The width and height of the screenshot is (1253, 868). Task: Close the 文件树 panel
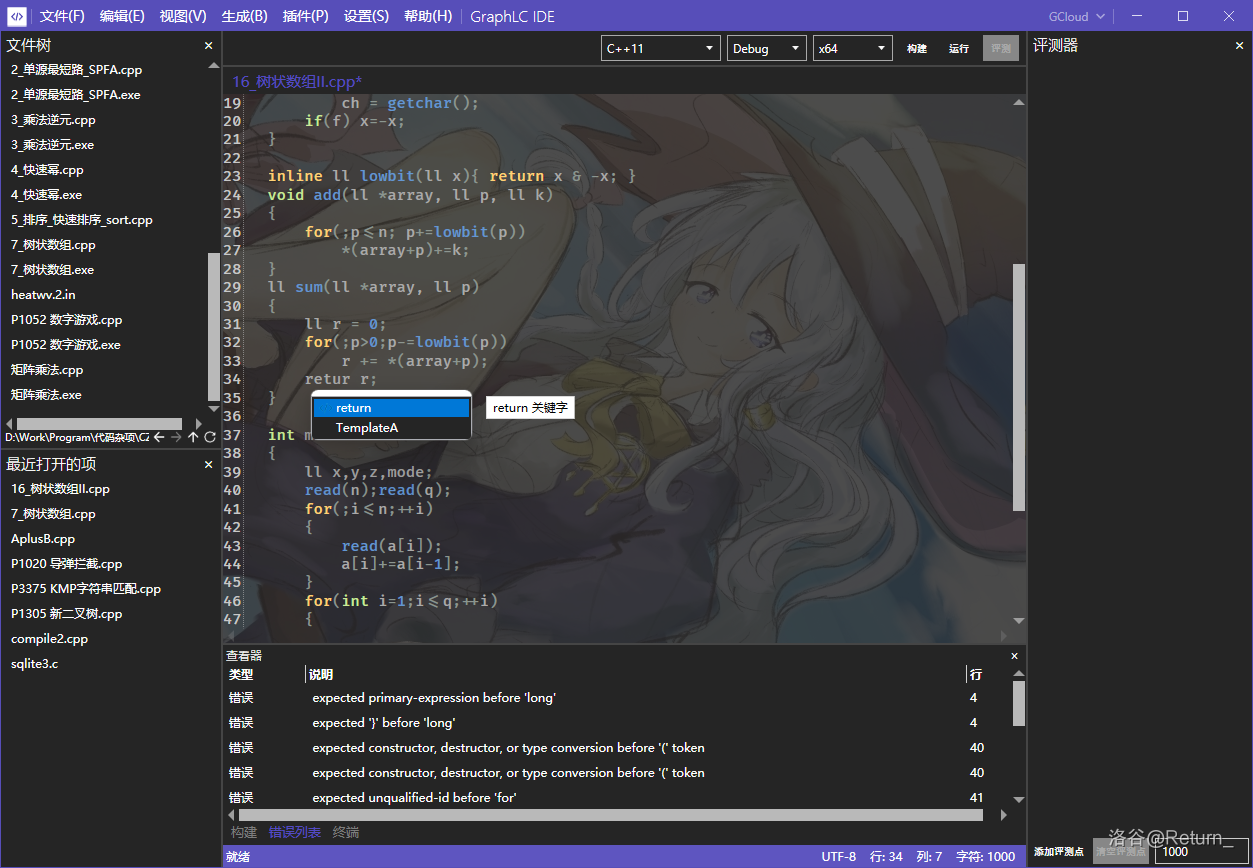point(209,46)
